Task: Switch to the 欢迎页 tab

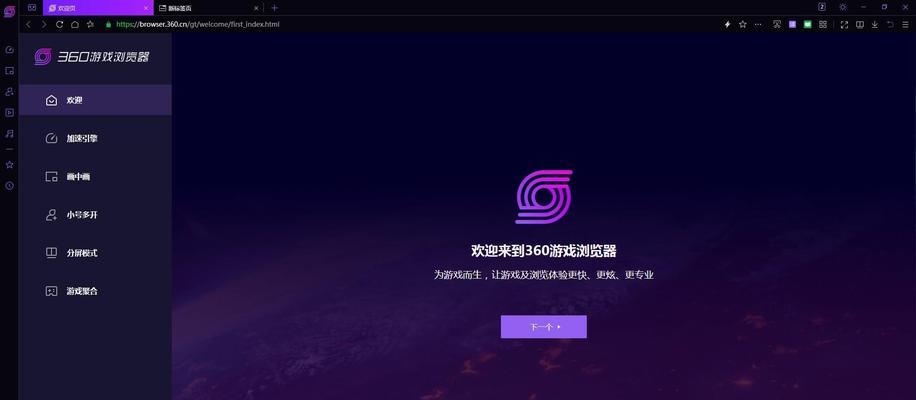Action: click(96, 8)
